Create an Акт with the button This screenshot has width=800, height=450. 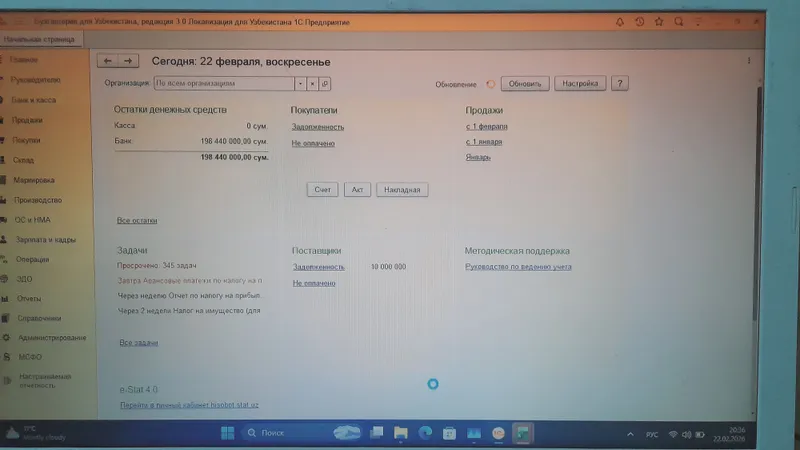(x=357, y=190)
